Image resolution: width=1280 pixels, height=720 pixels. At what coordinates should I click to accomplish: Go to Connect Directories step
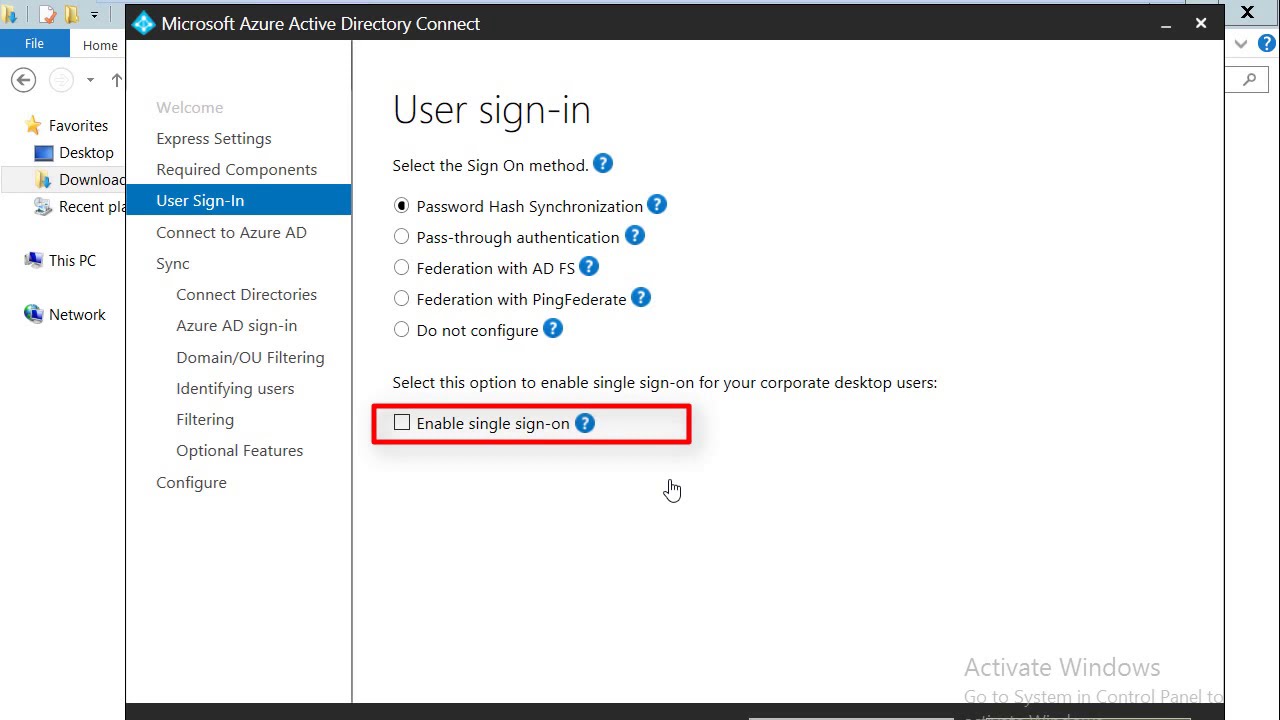coord(247,294)
